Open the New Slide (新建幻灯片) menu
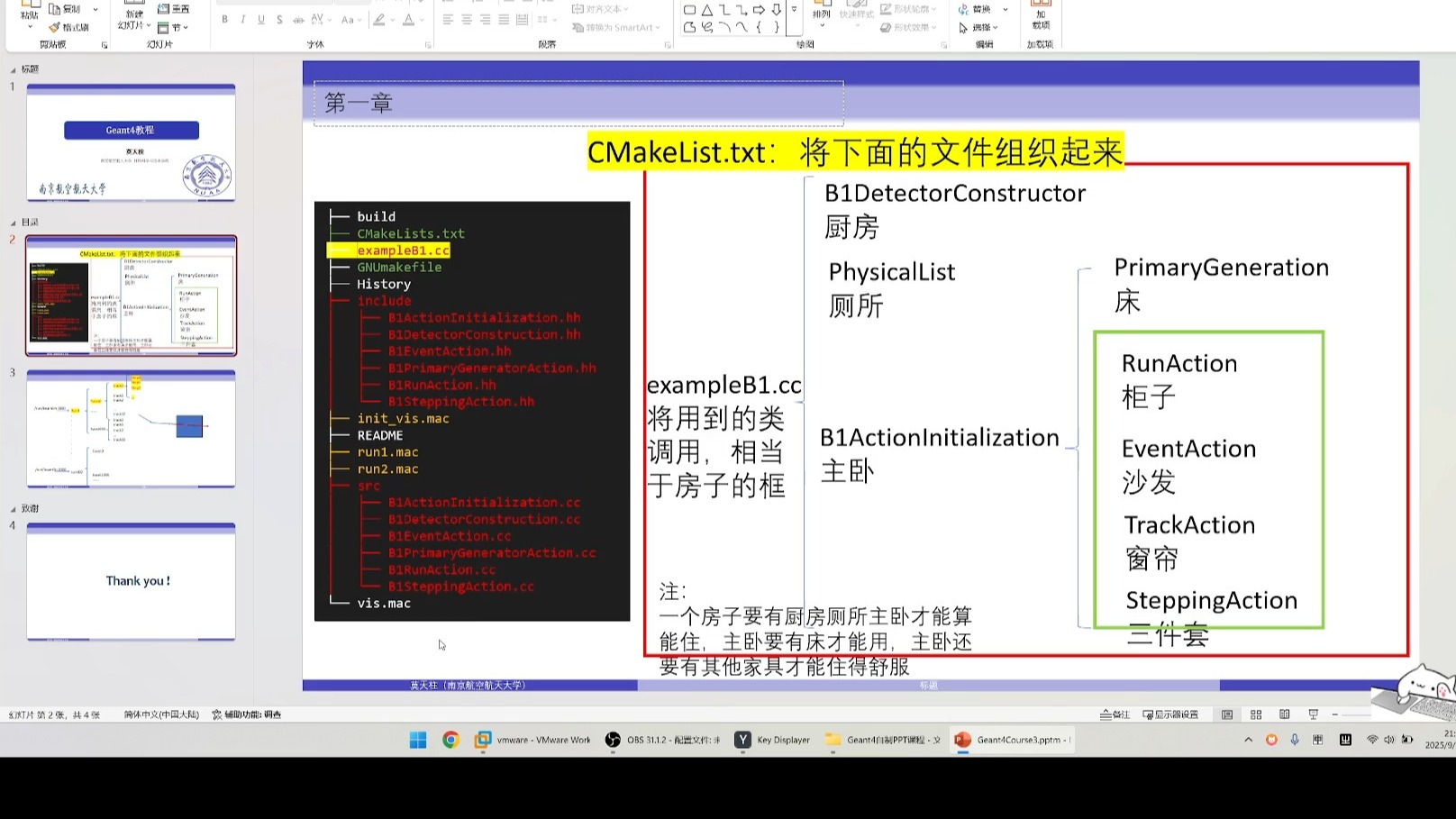This screenshot has height=819, width=1456. click(134, 20)
